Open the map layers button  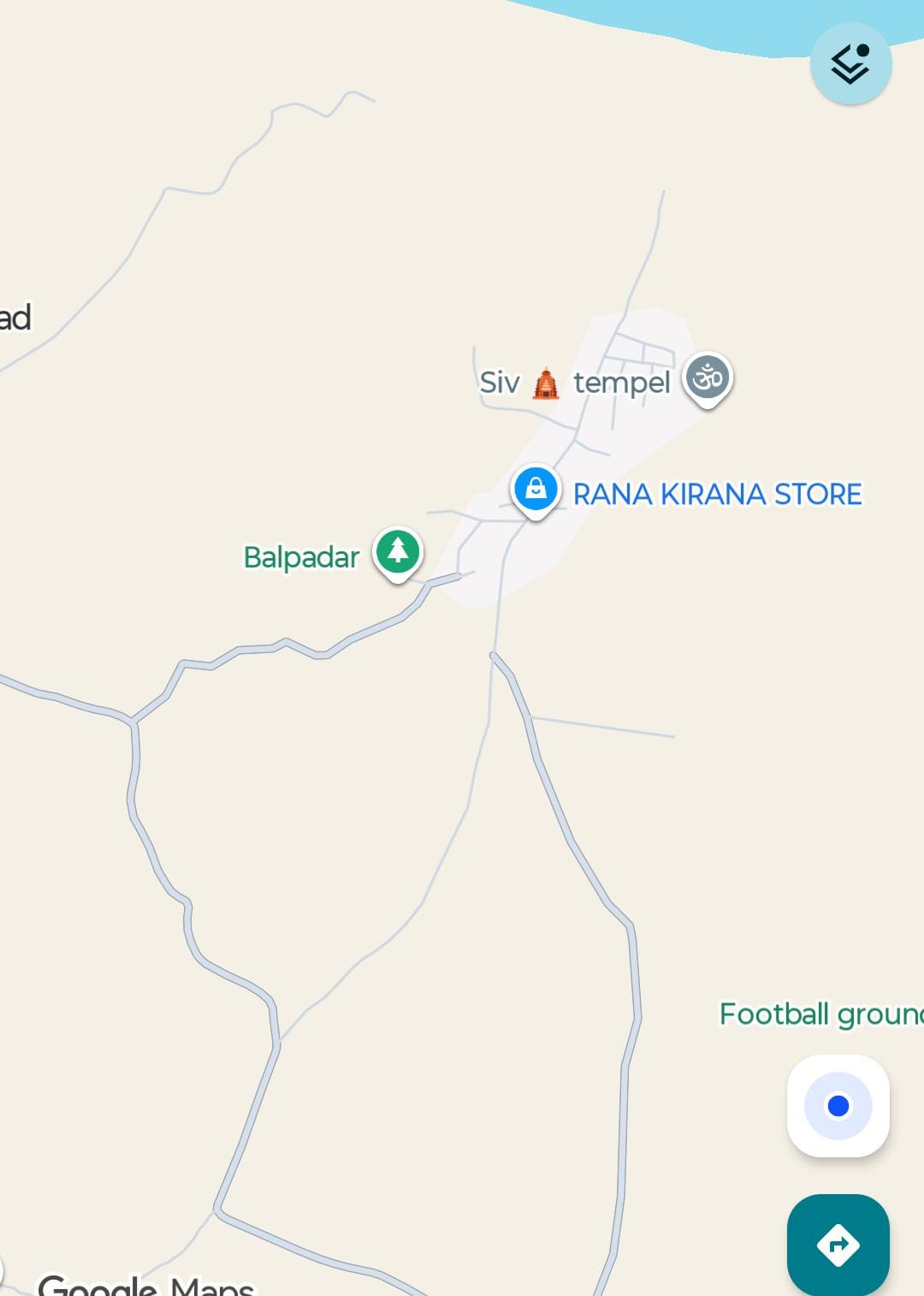click(x=850, y=64)
